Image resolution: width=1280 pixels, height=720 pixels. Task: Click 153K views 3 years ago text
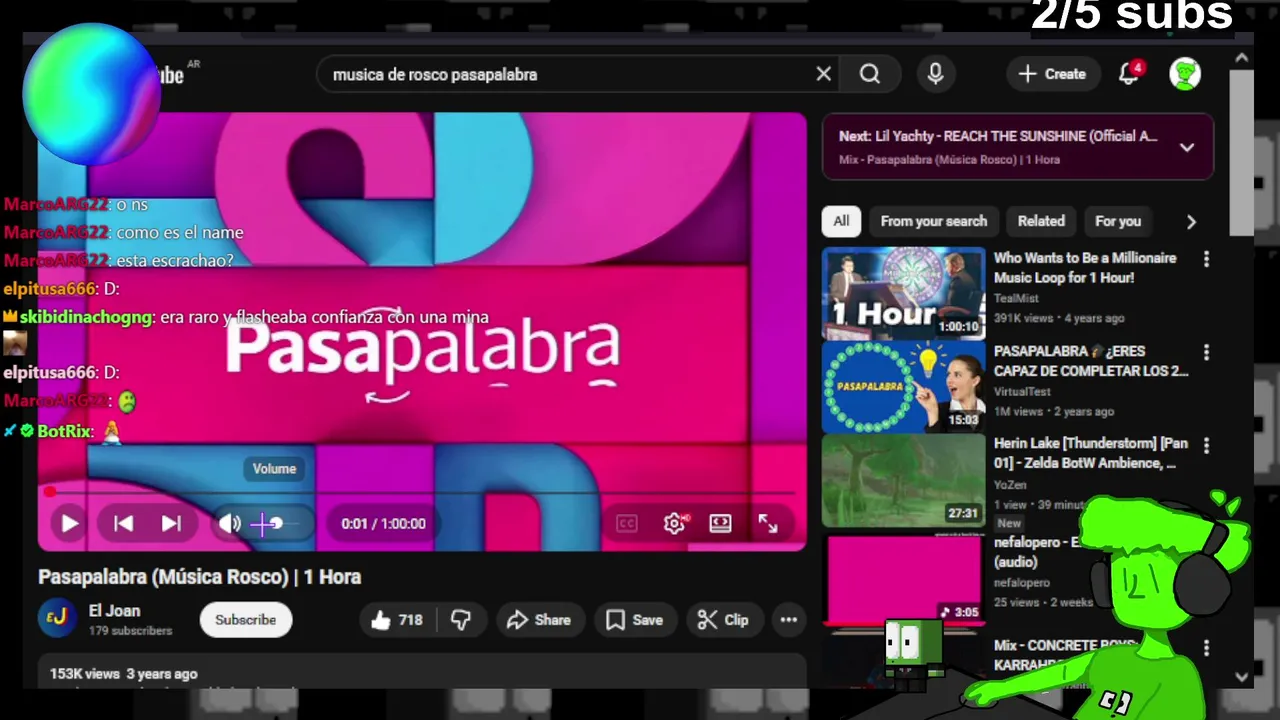coord(124,674)
